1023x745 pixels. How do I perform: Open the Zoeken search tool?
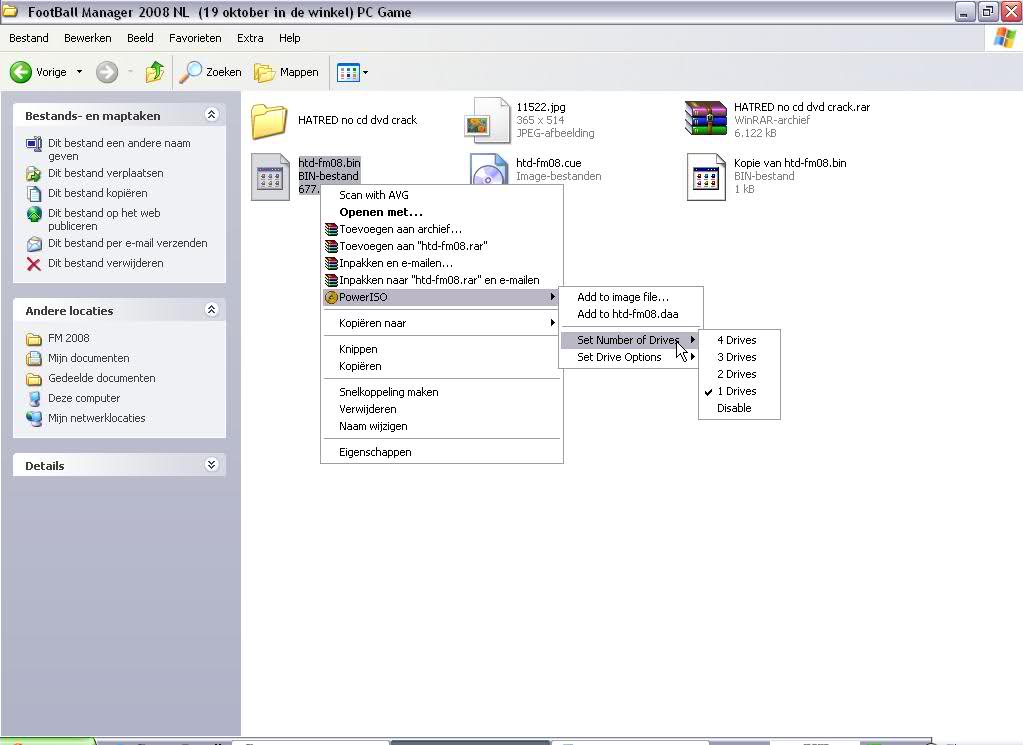(x=211, y=72)
